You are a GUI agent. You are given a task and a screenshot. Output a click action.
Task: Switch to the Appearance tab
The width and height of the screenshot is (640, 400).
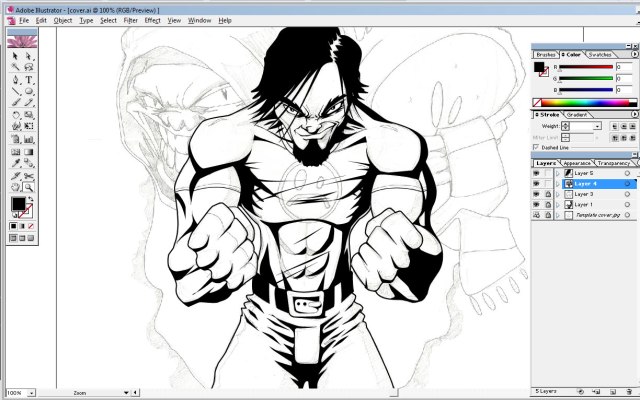pyautogui.click(x=577, y=163)
